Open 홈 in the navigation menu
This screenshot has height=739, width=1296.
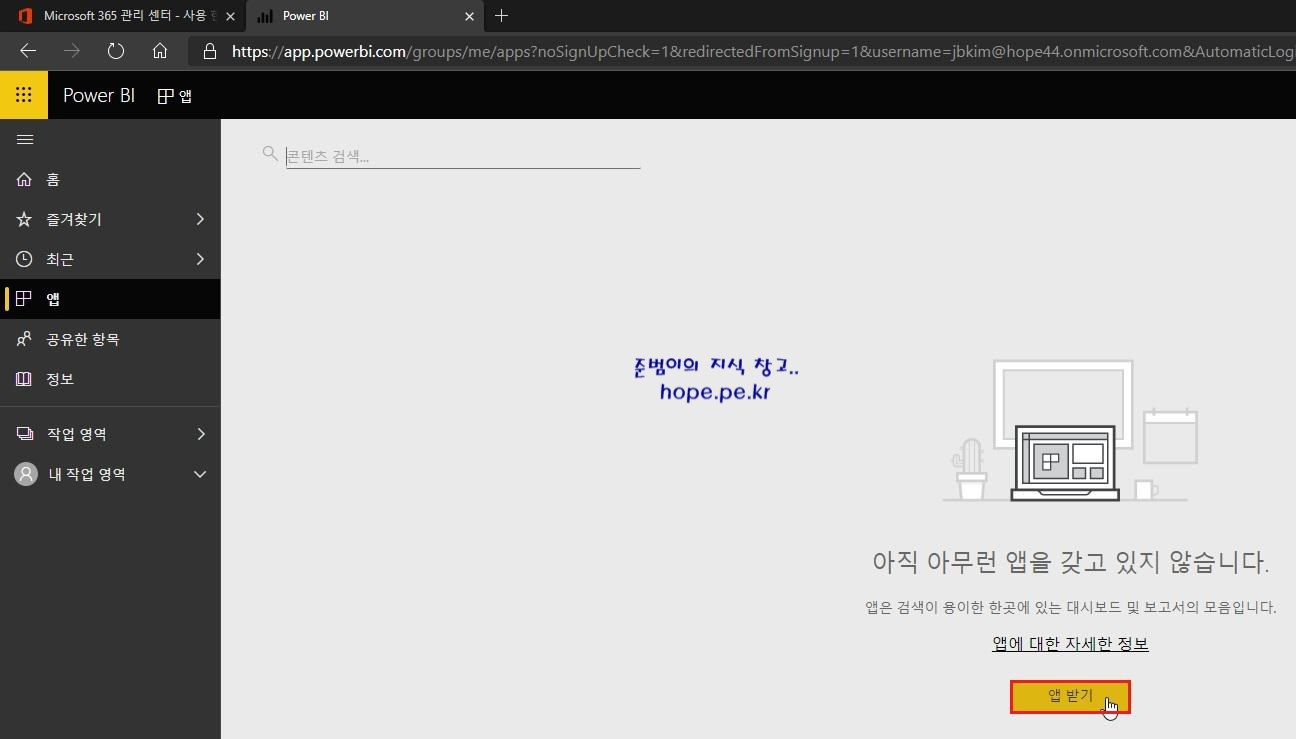pos(110,179)
